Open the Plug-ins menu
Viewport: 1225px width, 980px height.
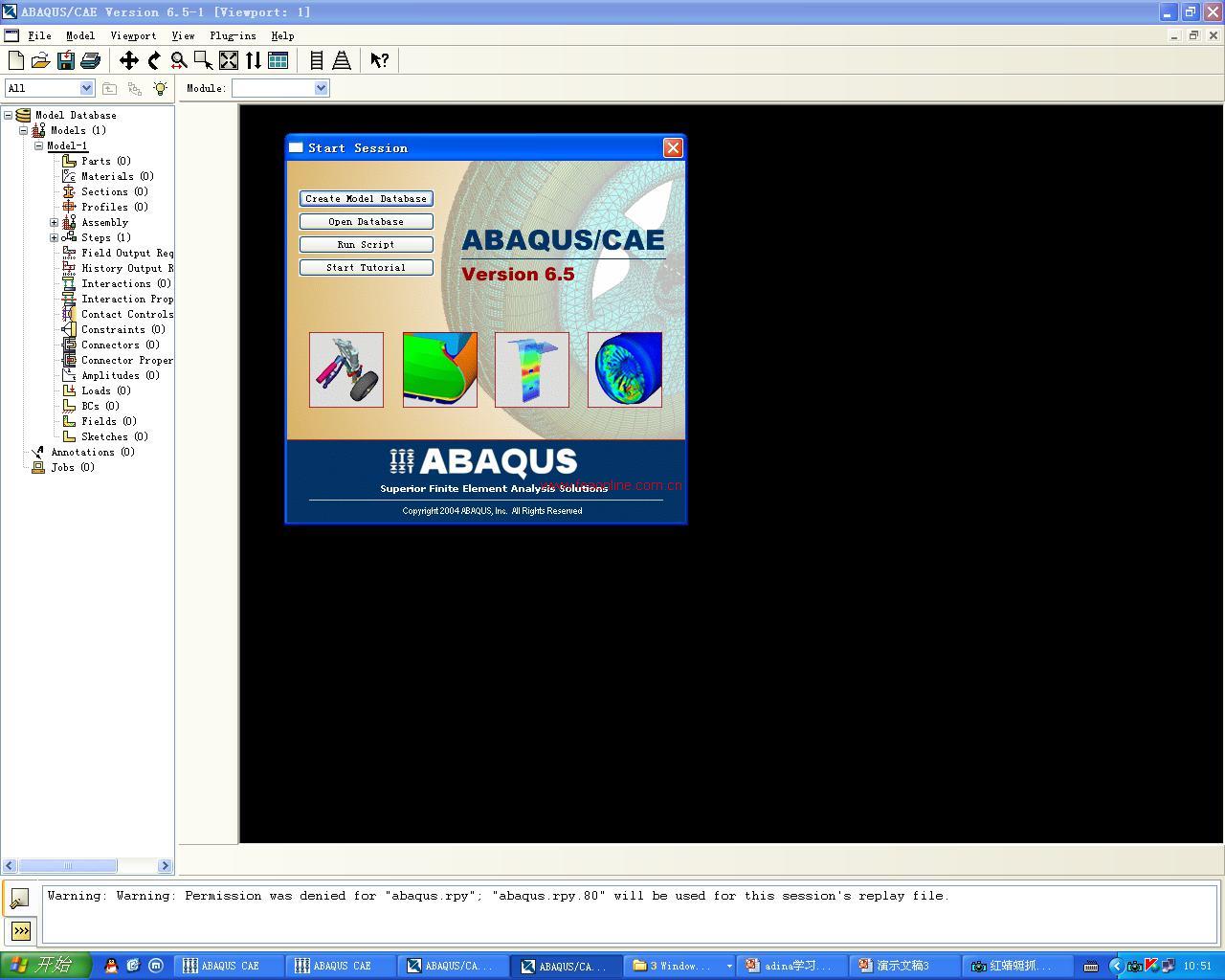pyautogui.click(x=233, y=35)
